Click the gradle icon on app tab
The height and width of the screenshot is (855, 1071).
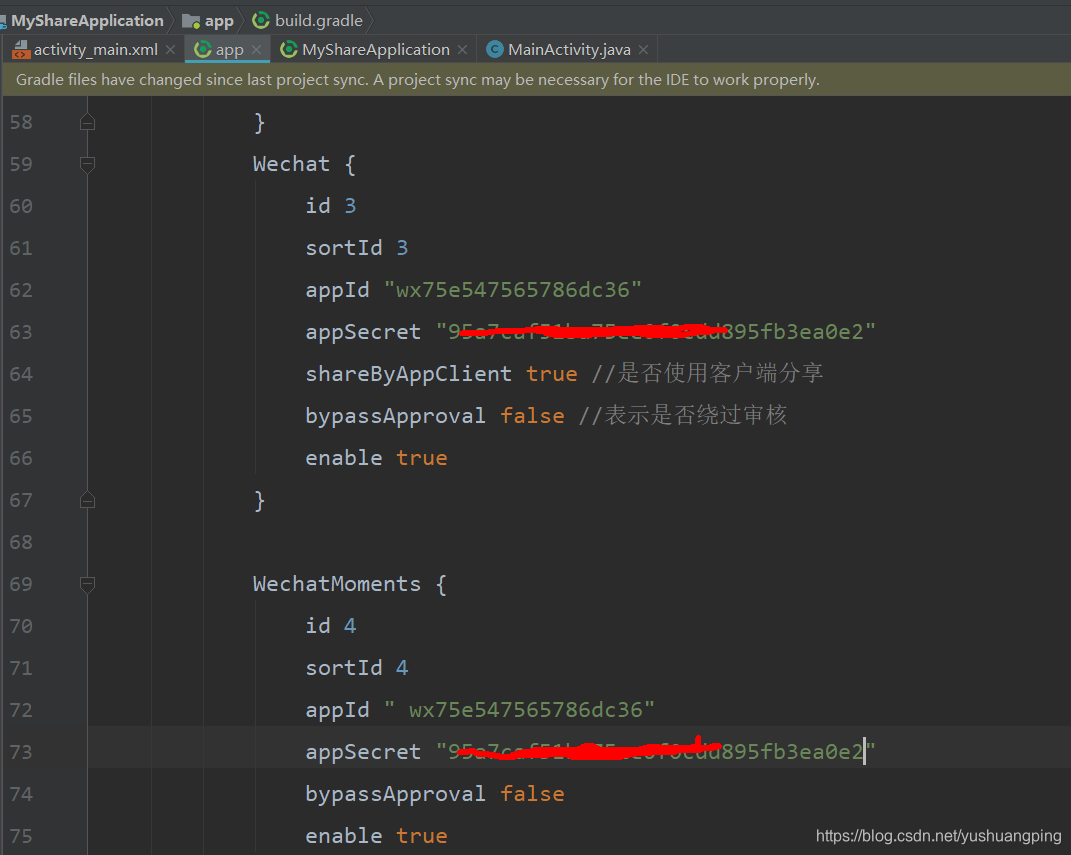click(203, 49)
